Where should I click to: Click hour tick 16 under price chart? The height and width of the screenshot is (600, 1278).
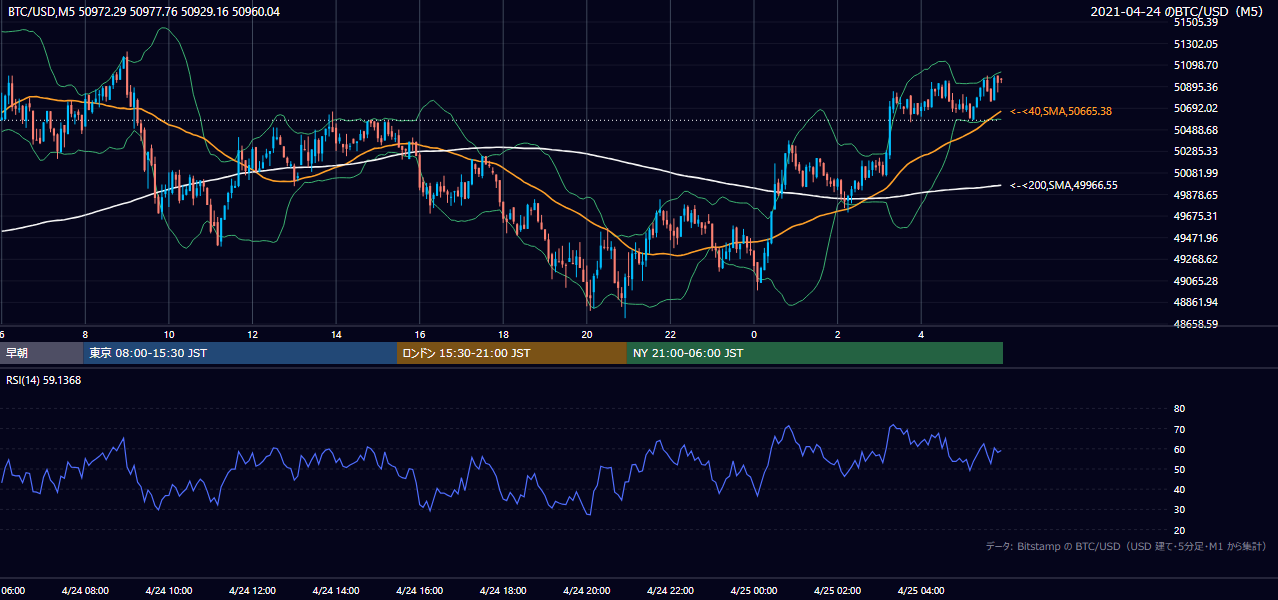(x=419, y=335)
